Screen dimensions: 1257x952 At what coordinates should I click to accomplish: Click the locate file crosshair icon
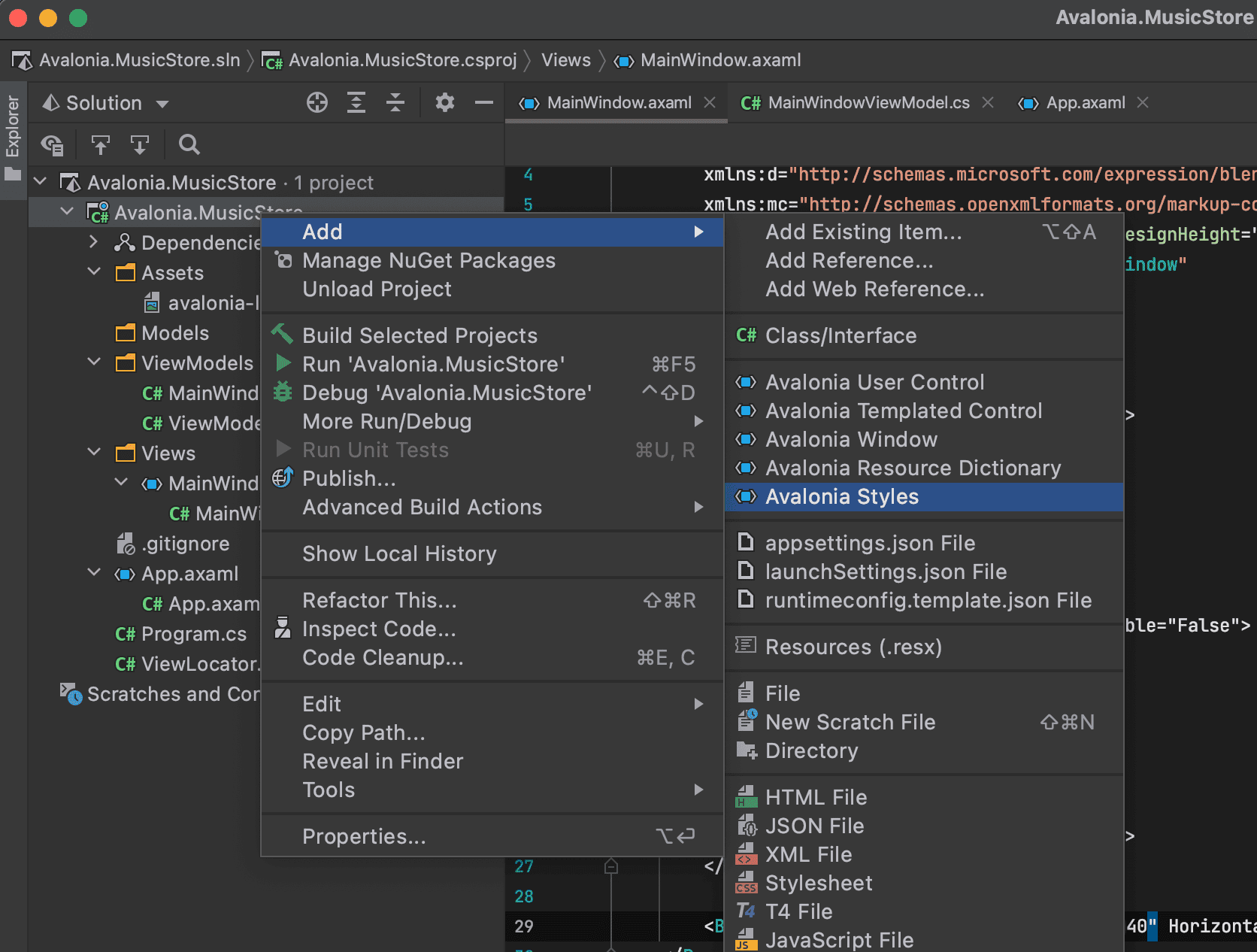(x=317, y=103)
